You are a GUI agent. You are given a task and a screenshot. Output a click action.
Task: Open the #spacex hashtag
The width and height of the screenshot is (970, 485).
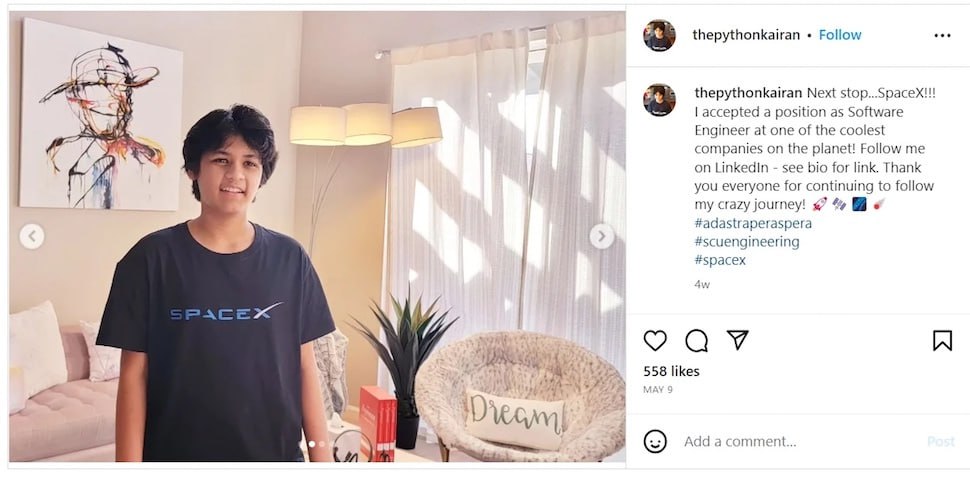[720, 260]
